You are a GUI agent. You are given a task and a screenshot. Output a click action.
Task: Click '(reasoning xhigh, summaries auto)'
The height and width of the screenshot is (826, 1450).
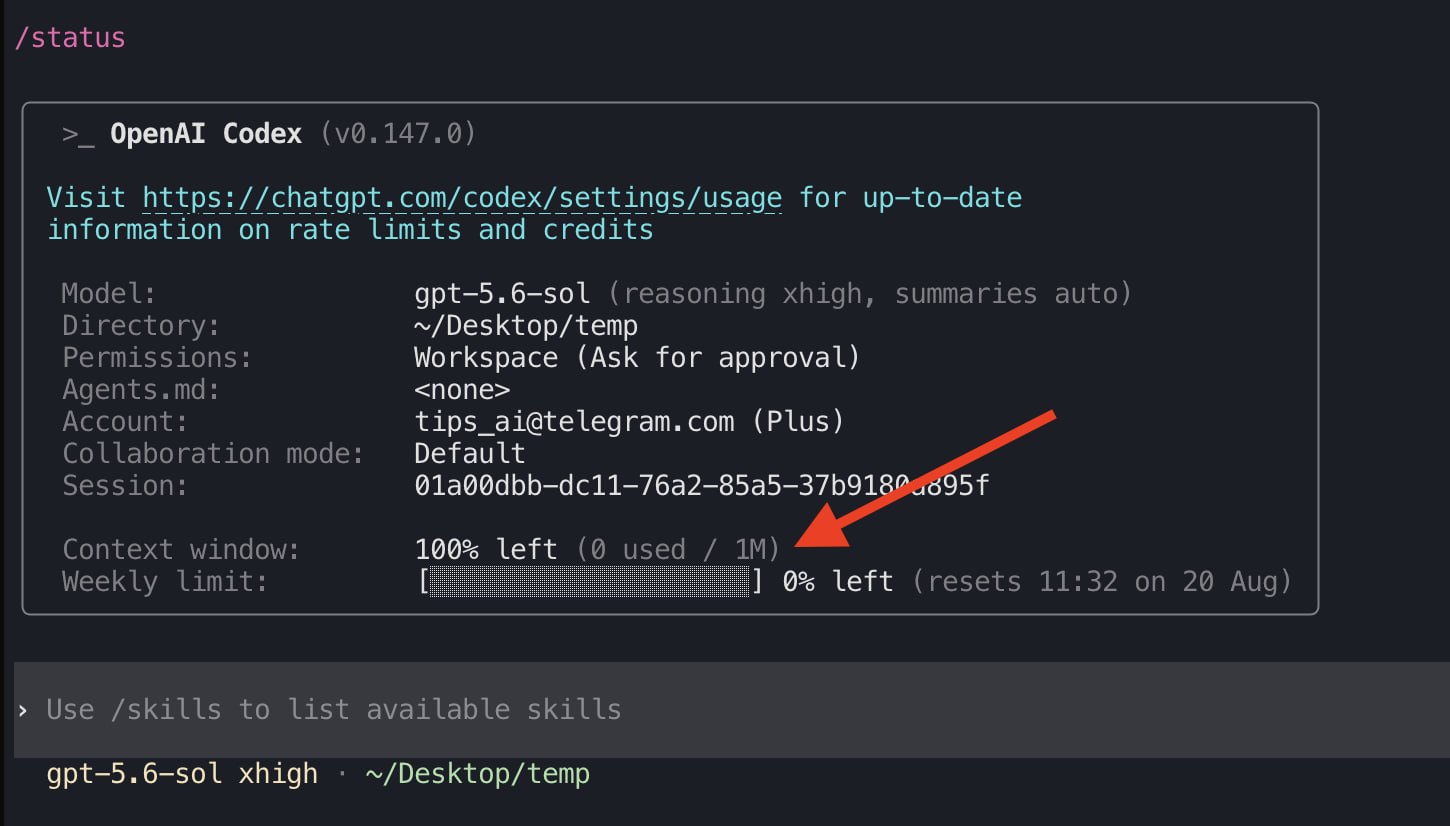click(x=870, y=294)
